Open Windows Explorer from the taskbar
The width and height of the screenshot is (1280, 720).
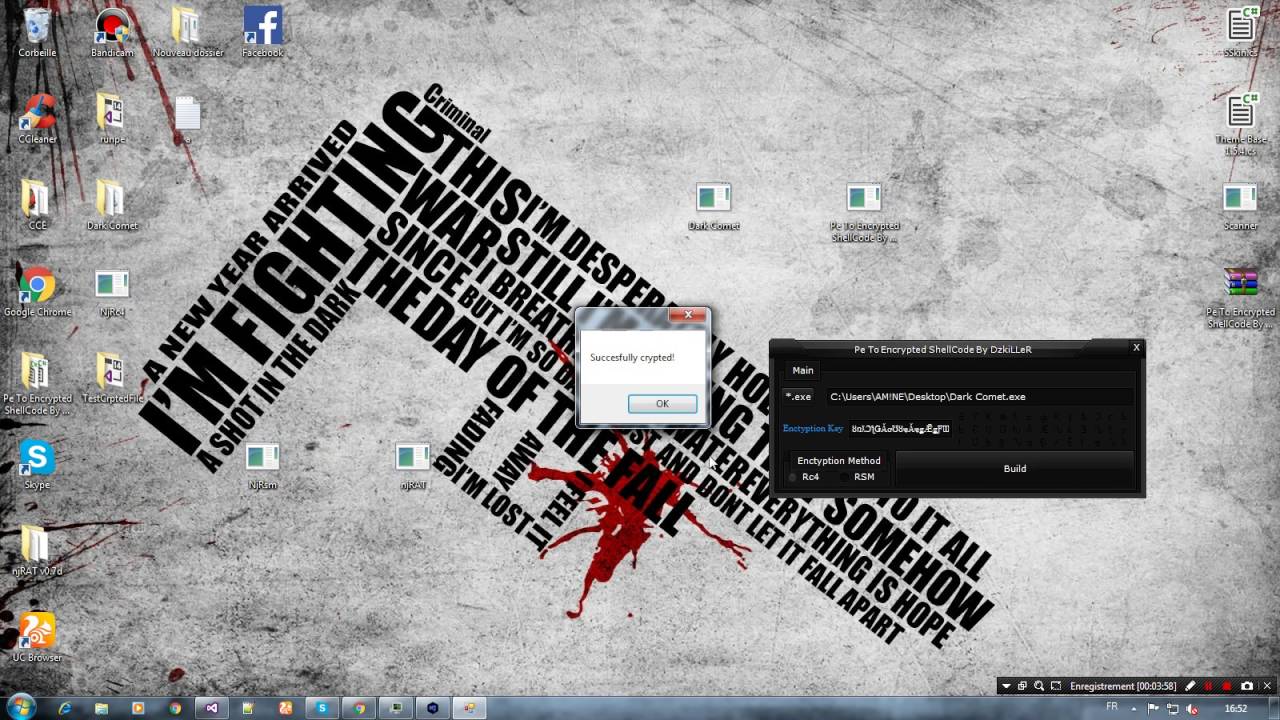[102, 708]
